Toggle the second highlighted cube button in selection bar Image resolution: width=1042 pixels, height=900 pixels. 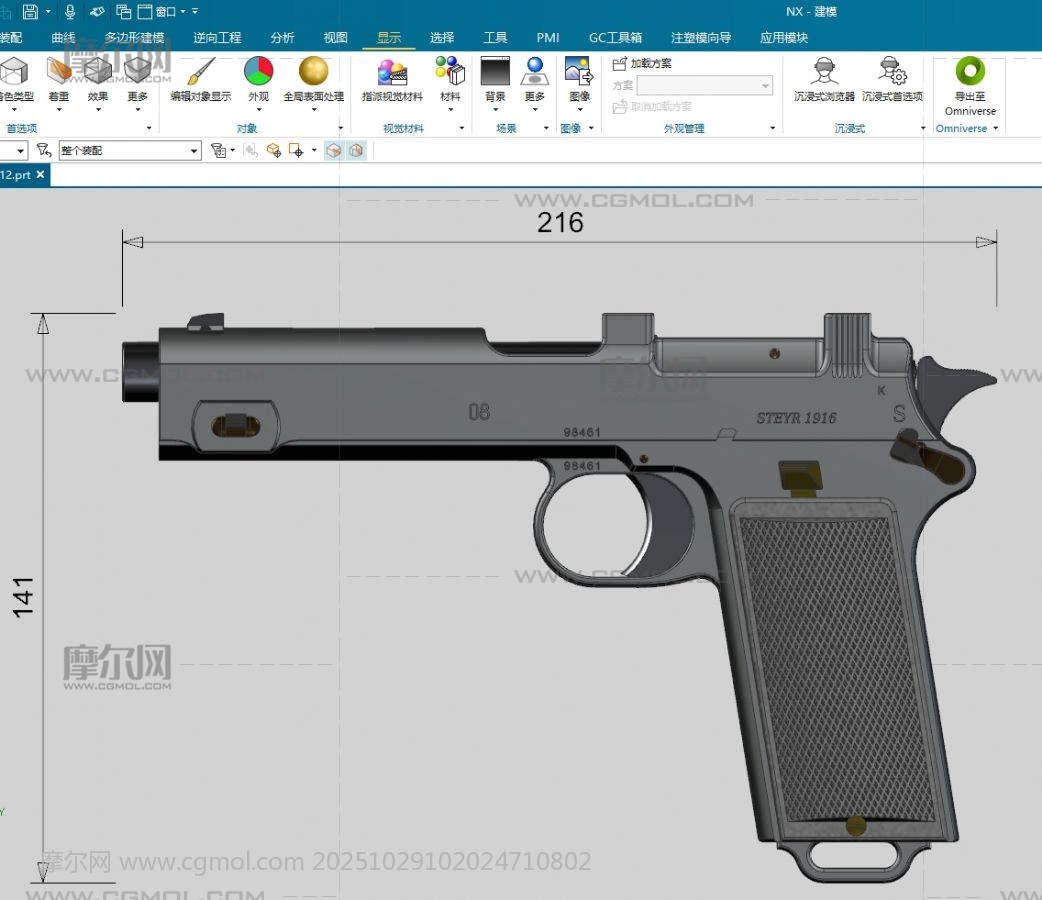click(x=356, y=150)
